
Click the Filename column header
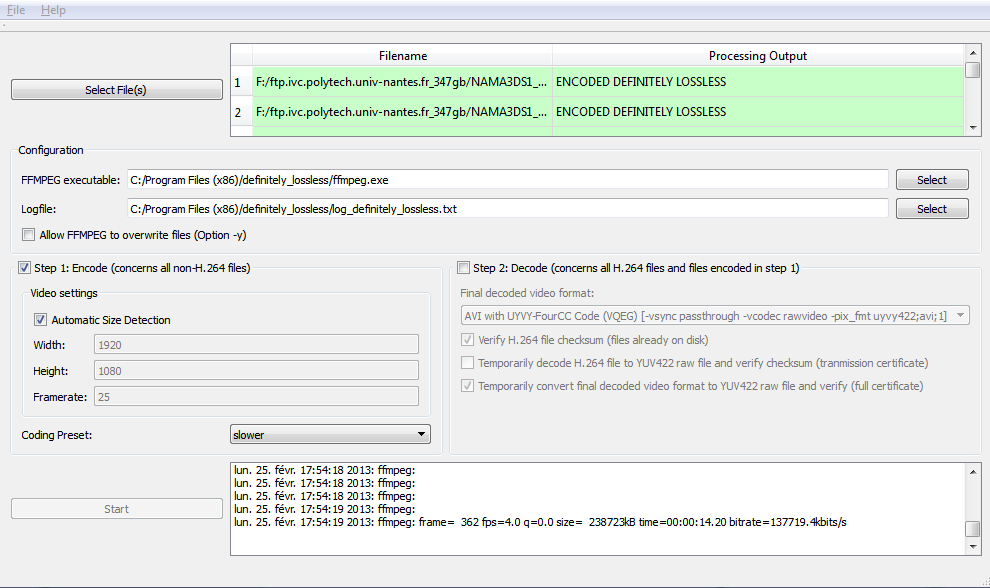(402, 56)
